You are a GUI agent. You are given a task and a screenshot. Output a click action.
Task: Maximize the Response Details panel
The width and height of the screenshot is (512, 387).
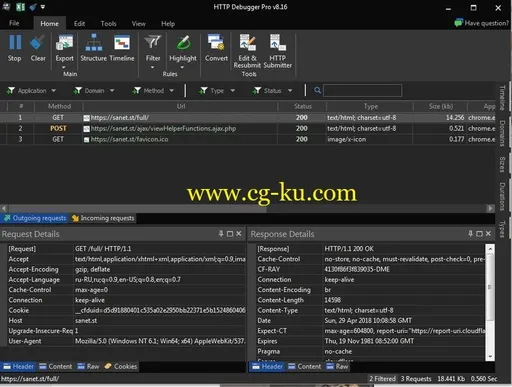479,234
